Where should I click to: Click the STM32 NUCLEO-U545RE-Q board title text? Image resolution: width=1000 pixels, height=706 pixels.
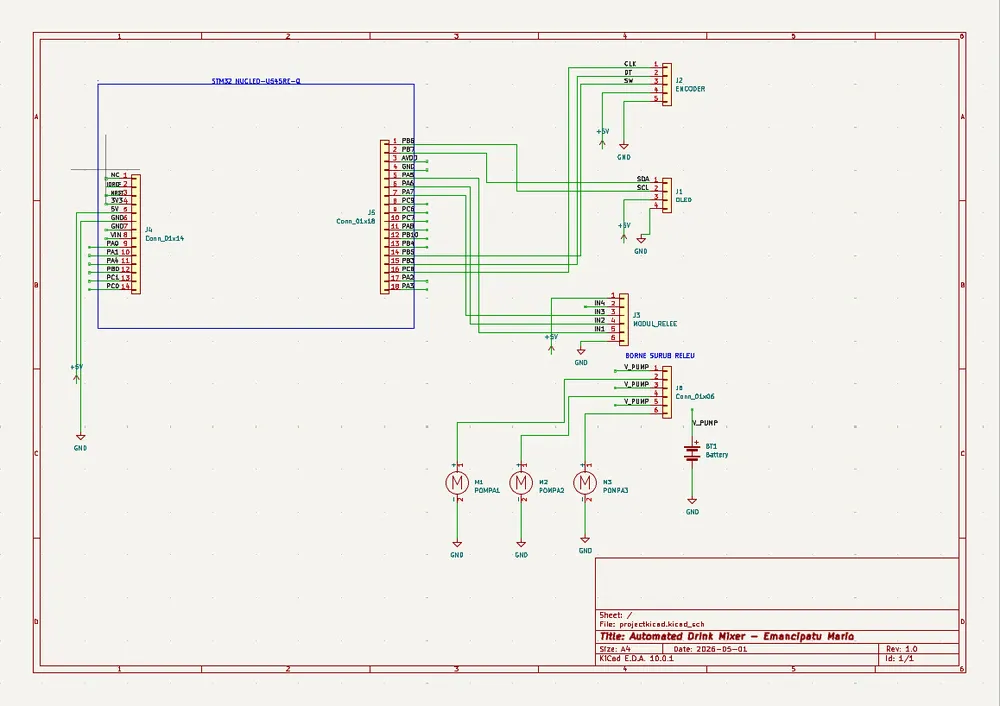click(x=256, y=81)
